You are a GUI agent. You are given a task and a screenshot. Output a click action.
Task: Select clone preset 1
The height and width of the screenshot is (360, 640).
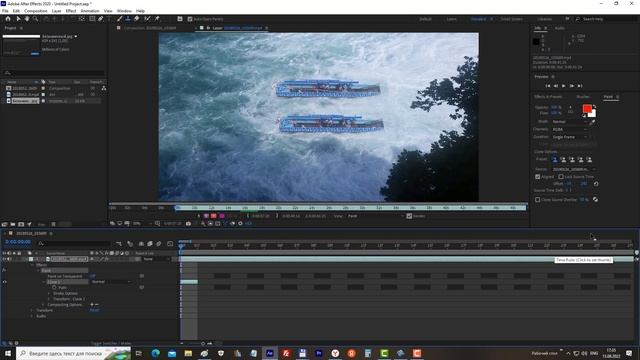555,160
